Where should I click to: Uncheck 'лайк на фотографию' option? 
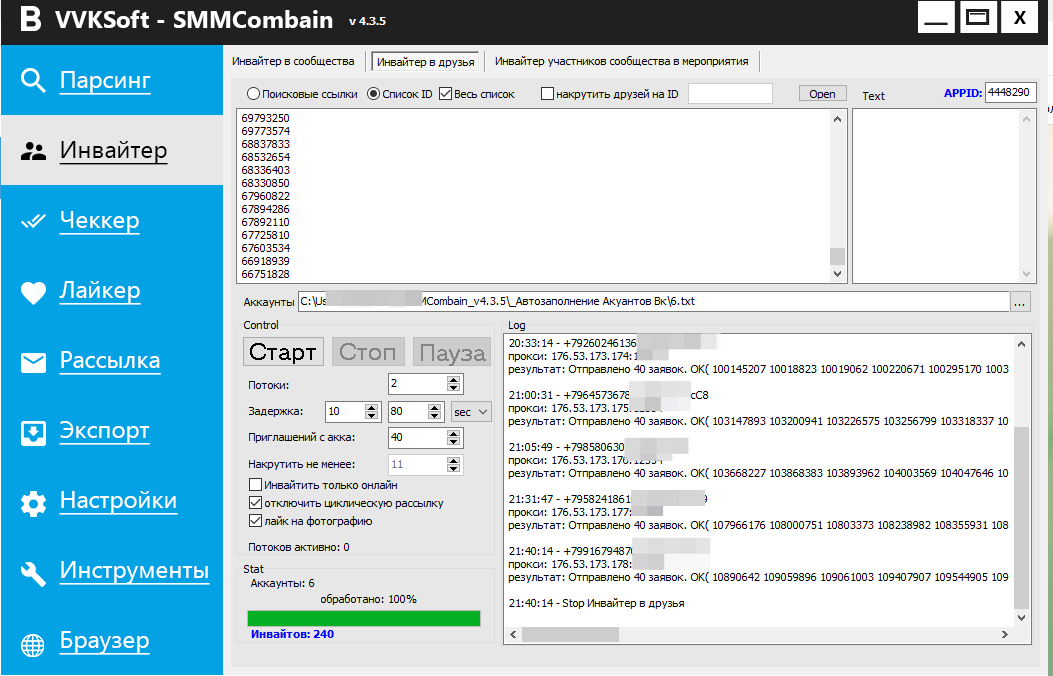coord(255,521)
